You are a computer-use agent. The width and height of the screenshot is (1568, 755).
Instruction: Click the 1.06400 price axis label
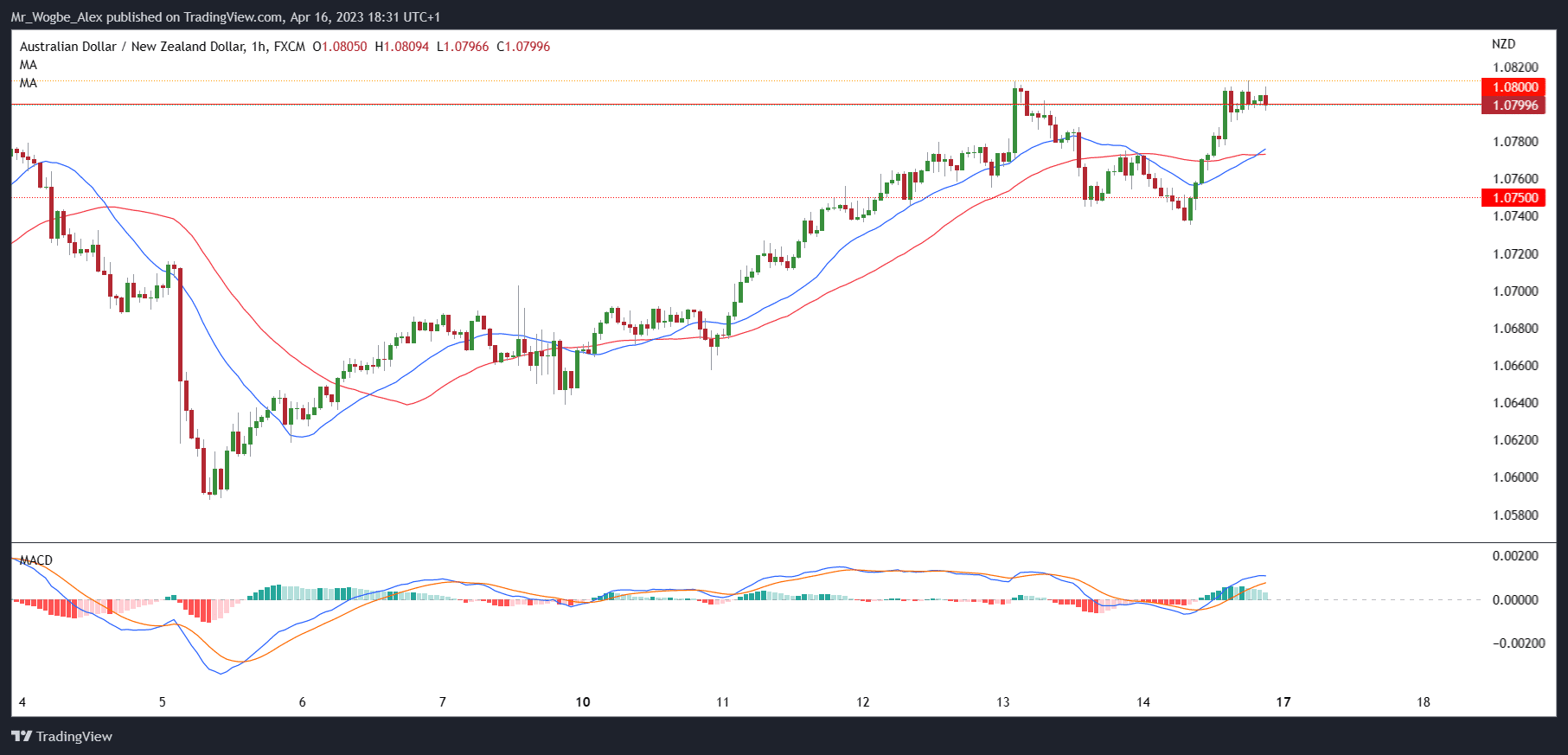coord(1515,403)
